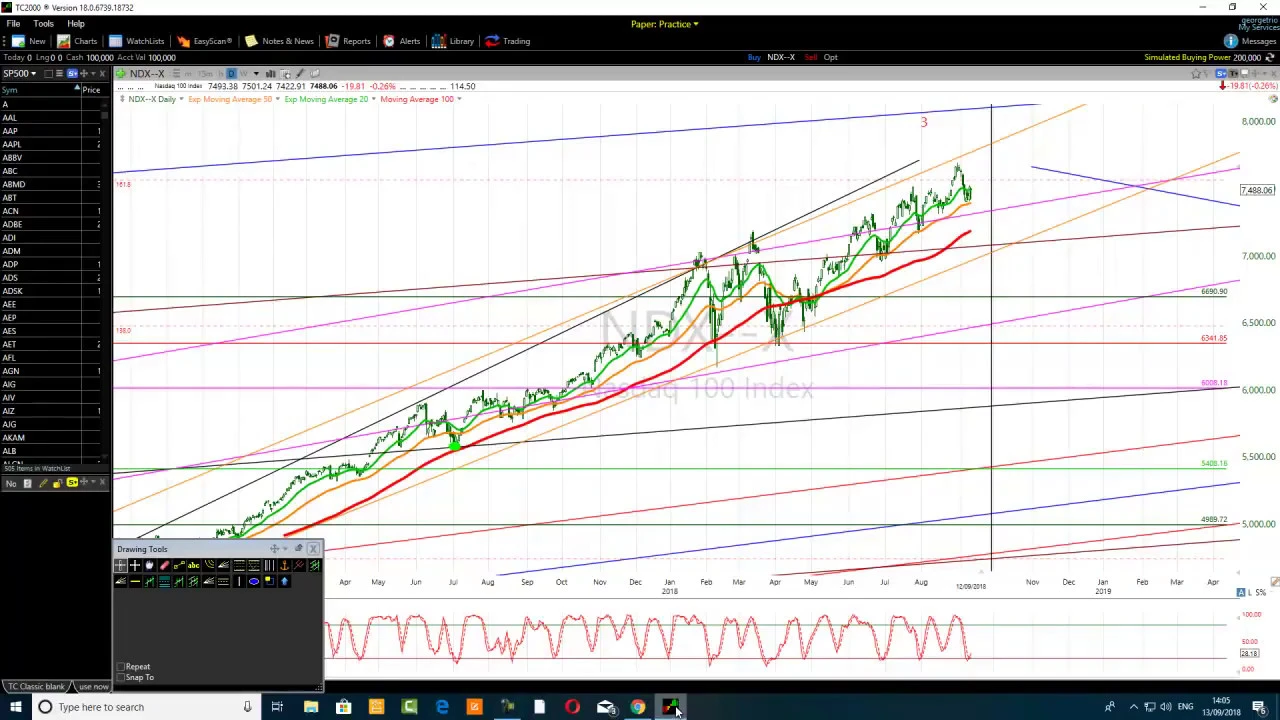
Task: Select the blue up arrow tool
Action: (x=284, y=581)
